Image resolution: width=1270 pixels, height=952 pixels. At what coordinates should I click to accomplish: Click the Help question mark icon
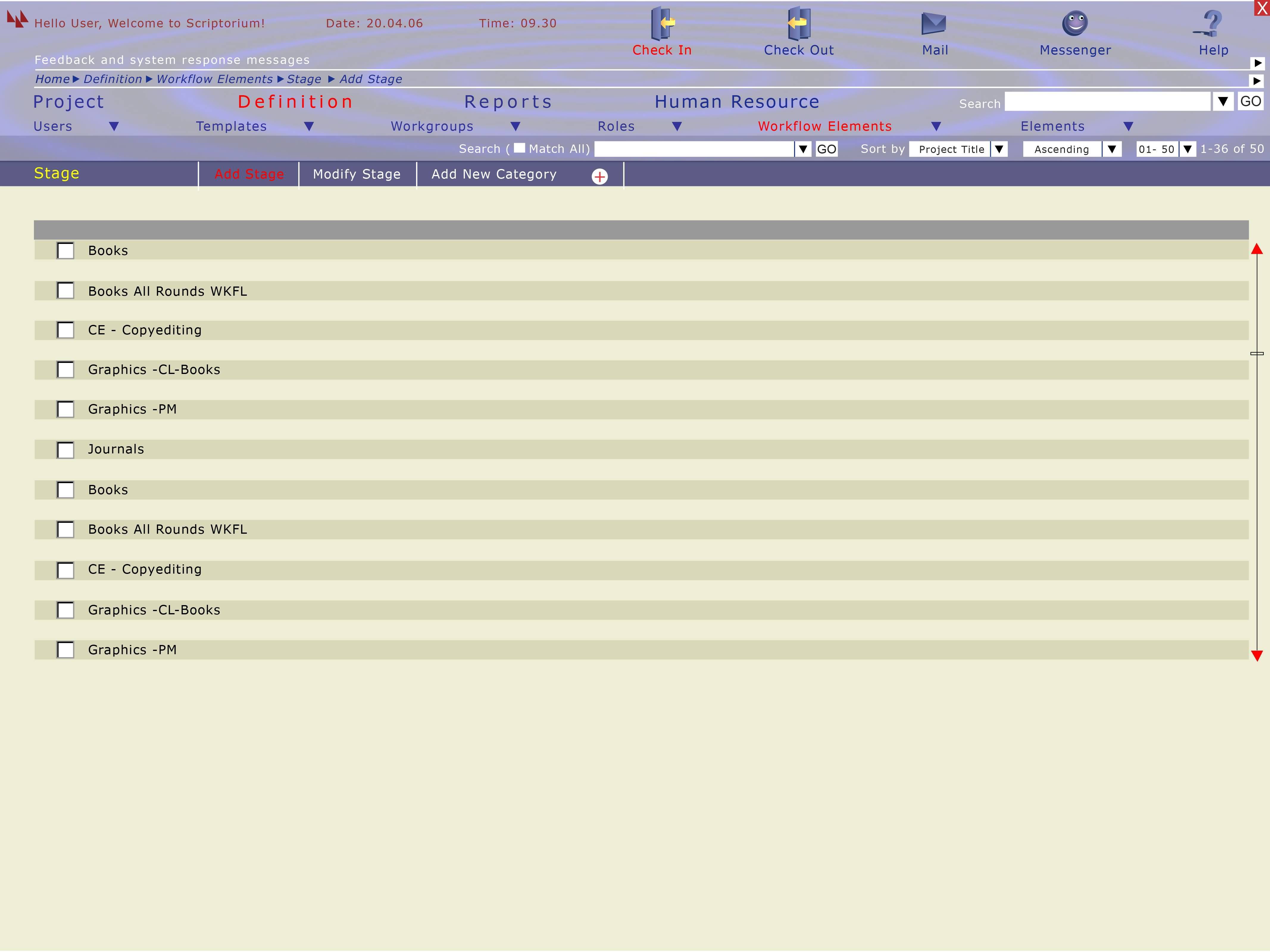(1211, 24)
